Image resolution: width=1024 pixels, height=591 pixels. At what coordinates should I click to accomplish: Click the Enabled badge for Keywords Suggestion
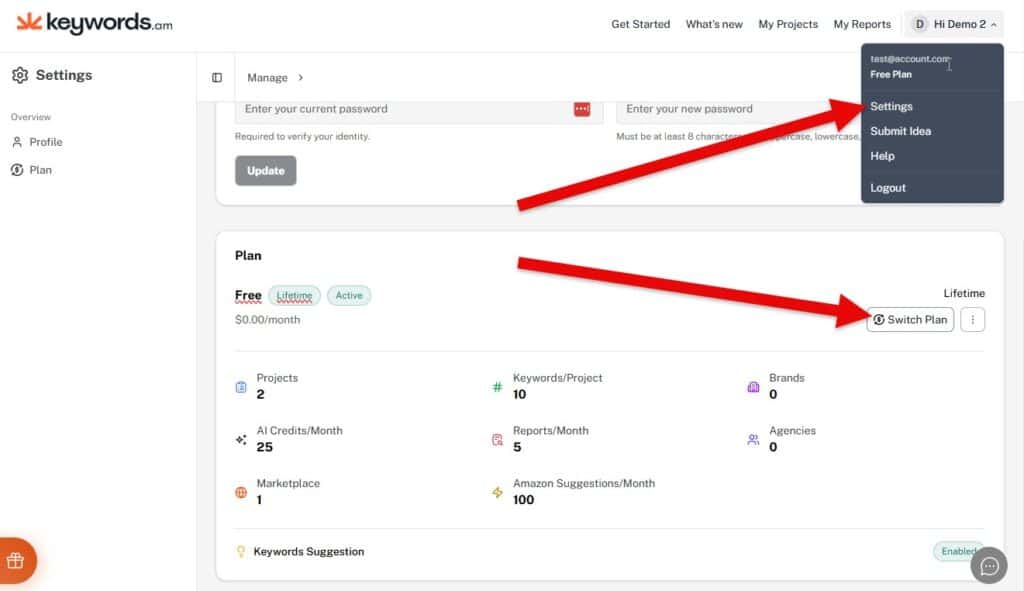click(x=957, y=551)
